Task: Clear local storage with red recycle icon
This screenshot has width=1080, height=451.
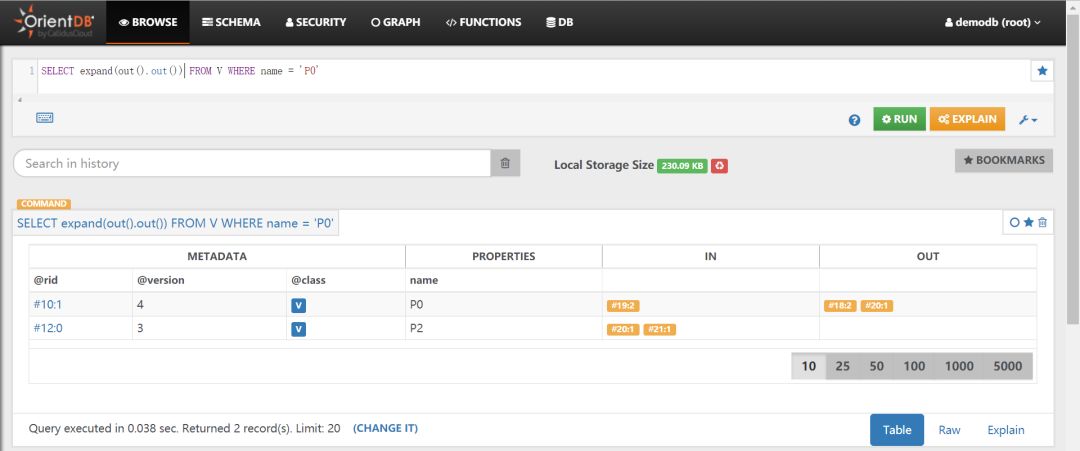Action: point(719,165)
